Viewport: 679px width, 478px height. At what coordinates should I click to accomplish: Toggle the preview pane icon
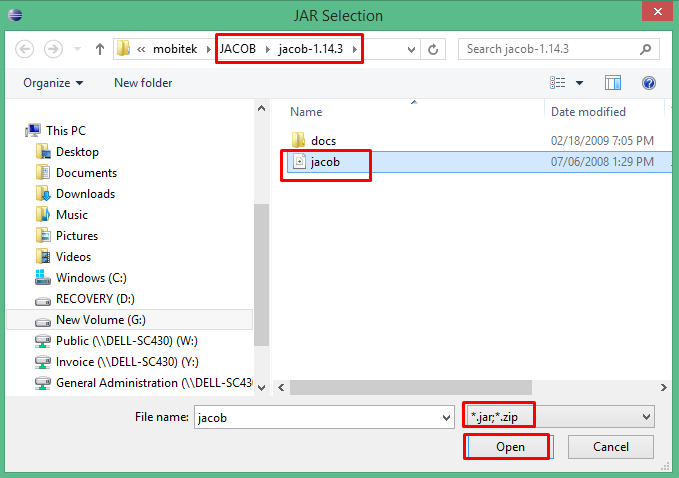613,83
